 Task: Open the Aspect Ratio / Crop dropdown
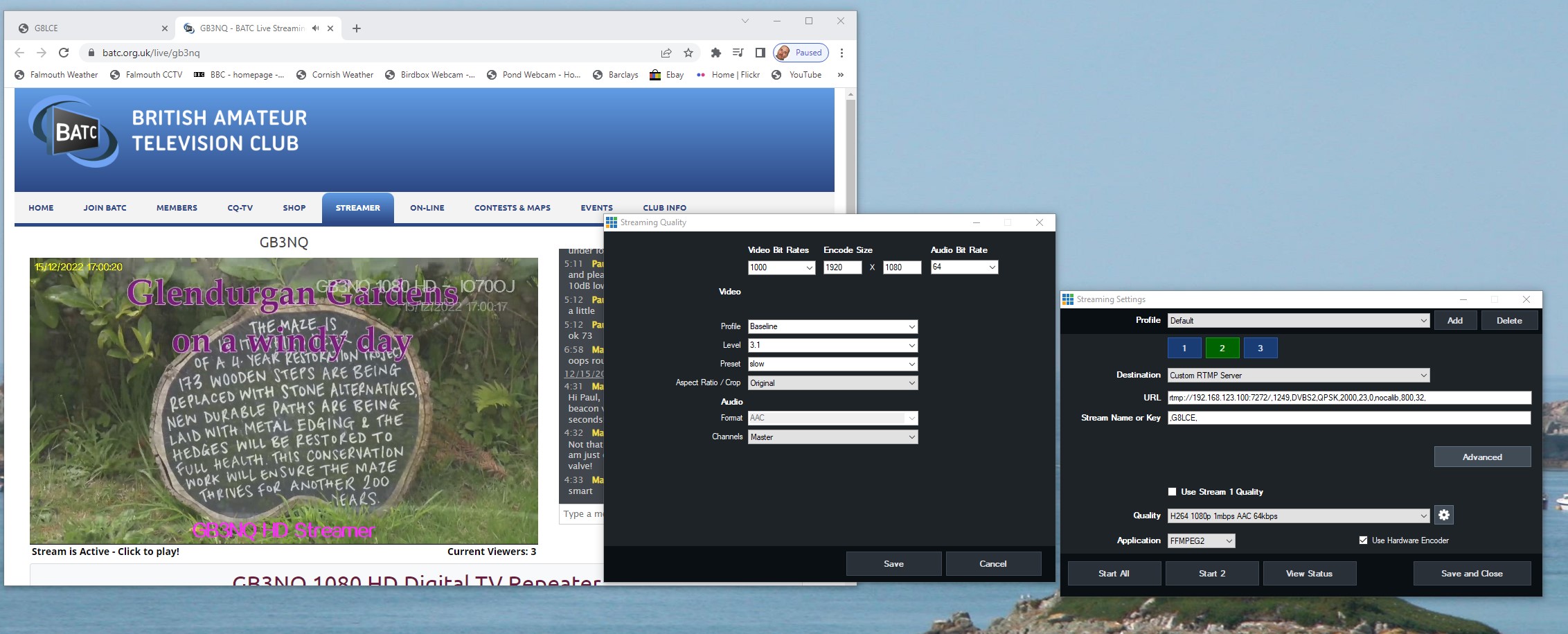click(833, 382)
